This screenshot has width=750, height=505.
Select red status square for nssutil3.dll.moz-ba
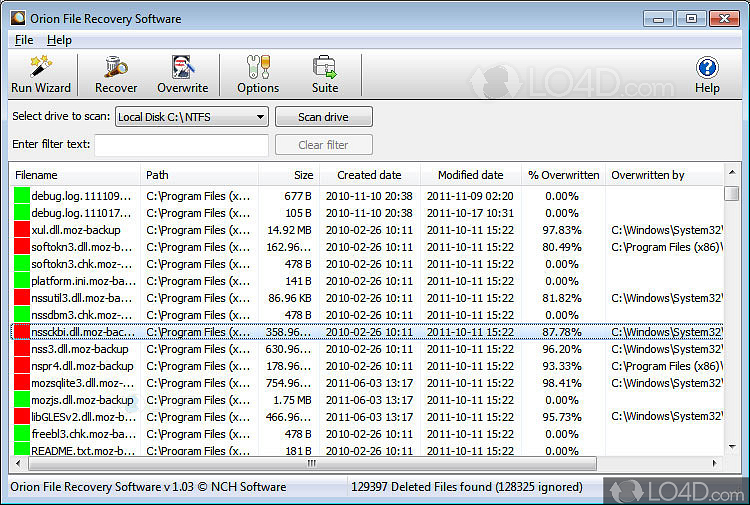[22, 297]
